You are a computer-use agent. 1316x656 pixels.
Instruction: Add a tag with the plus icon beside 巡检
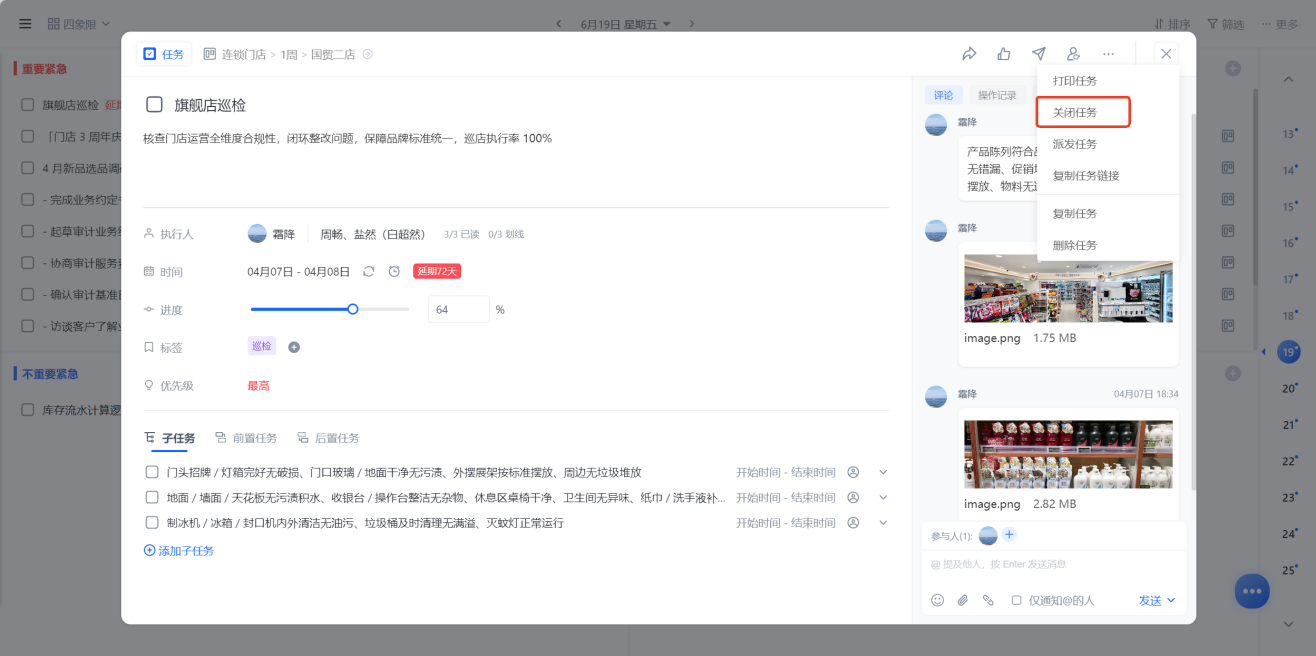294,347
